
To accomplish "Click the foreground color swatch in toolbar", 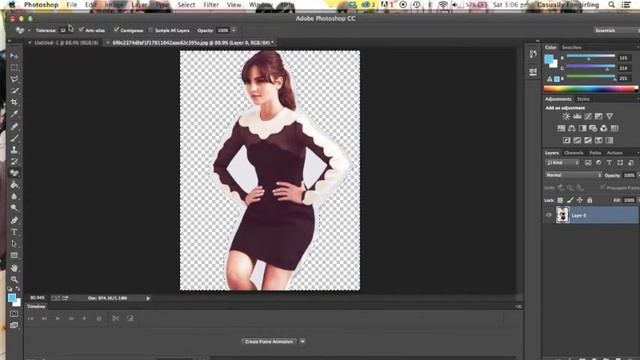I will pyautogui.click(x=12, y=298).
